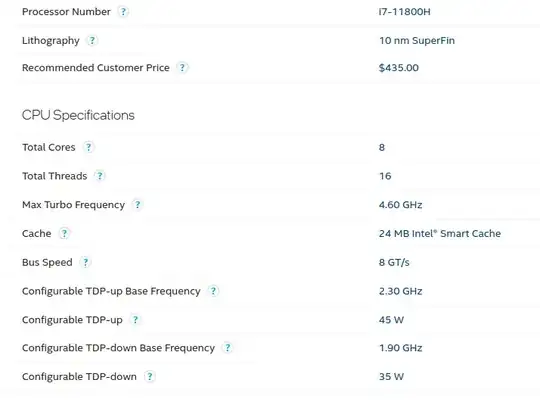Click the i7-11800H processor number value
The height and width of the screenshot is (402, 540).
point(404,12)
